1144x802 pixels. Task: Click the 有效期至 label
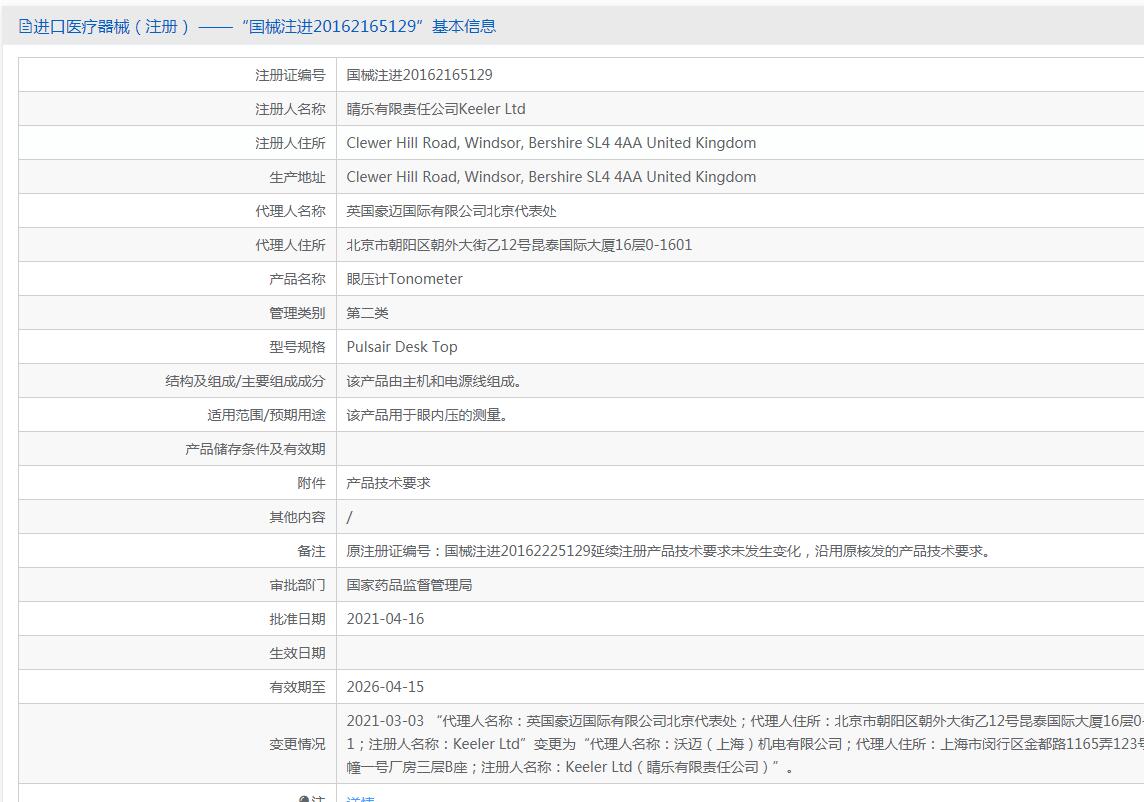tap(297, 687)
